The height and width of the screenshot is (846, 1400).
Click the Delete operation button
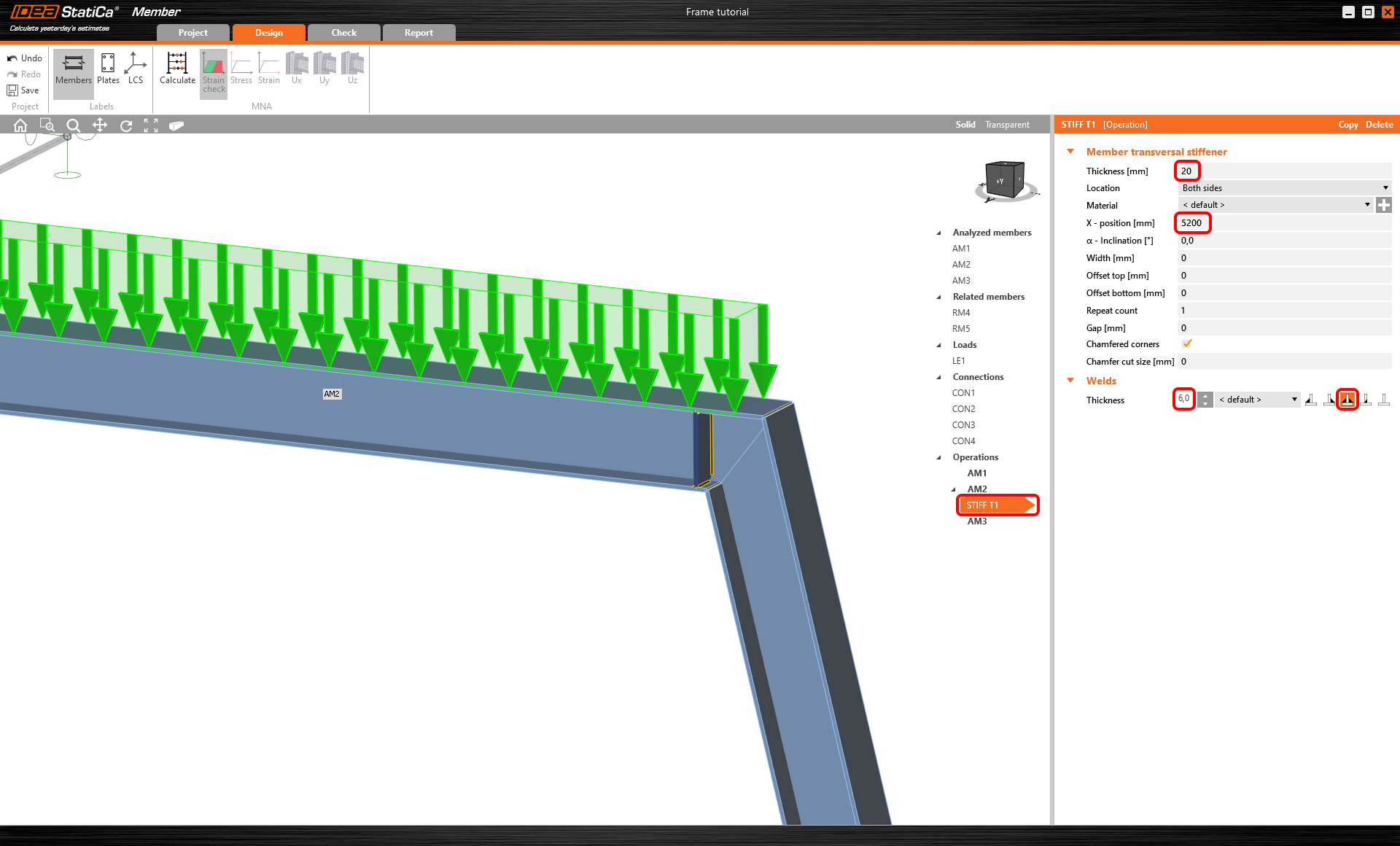click(1379, 125)
